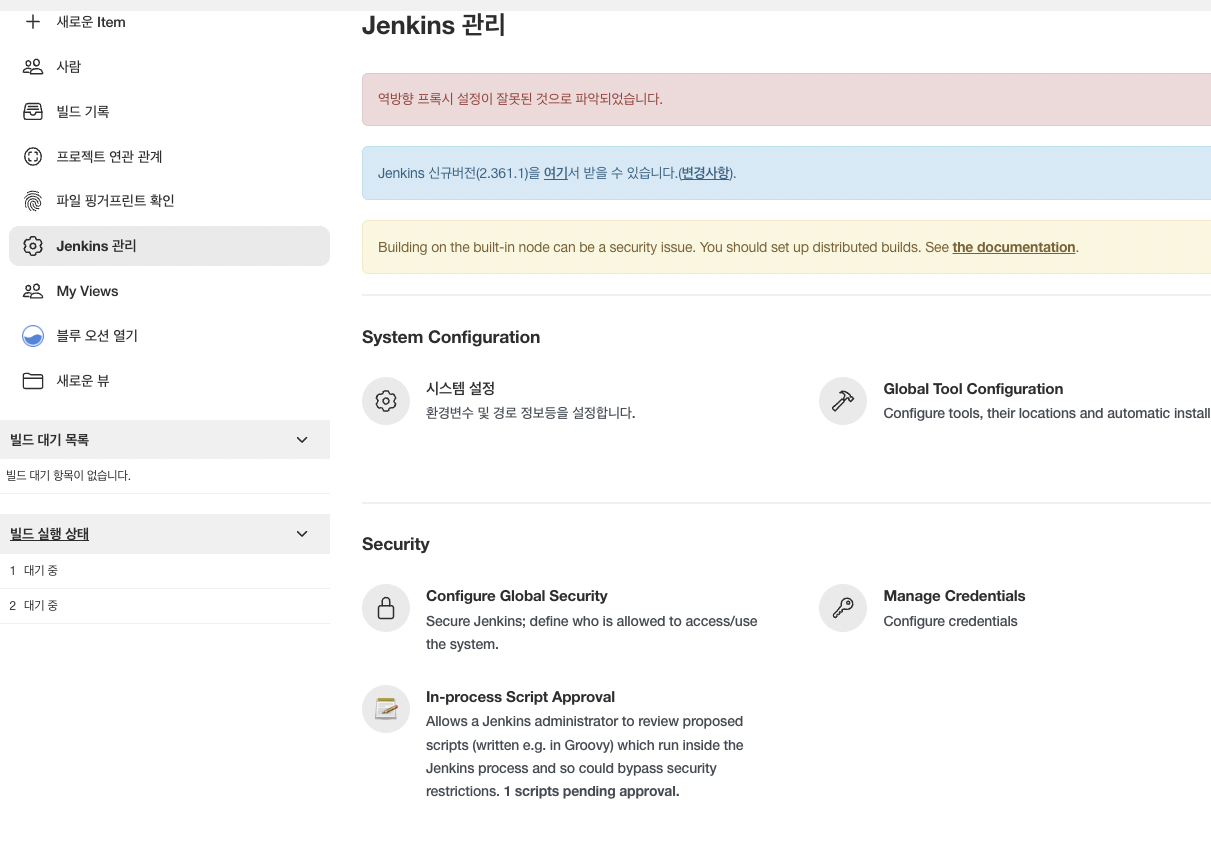Screen dimensions: 1211x854
Task: Click the red 역방향 프록시 warning banner
Action: pos(786,99)
